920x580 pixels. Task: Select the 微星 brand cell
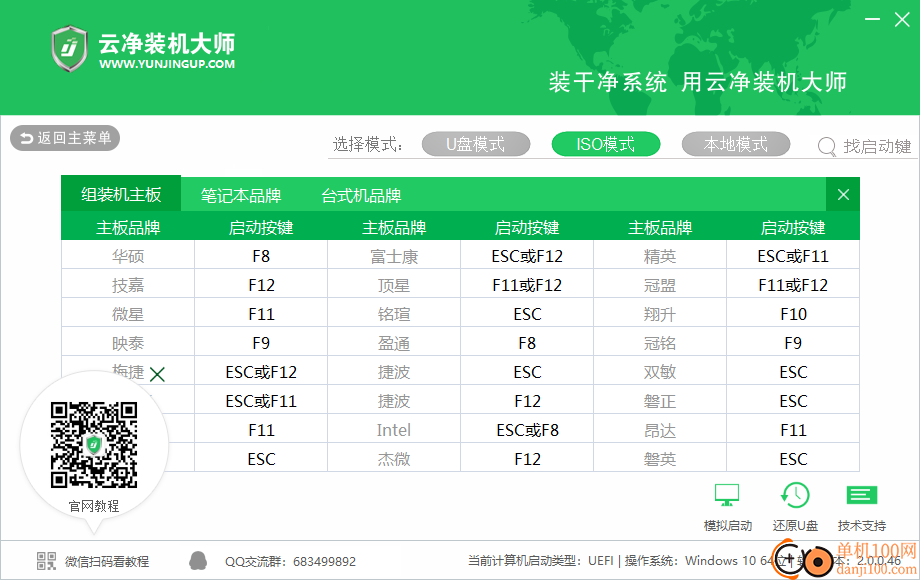point(128,314)
